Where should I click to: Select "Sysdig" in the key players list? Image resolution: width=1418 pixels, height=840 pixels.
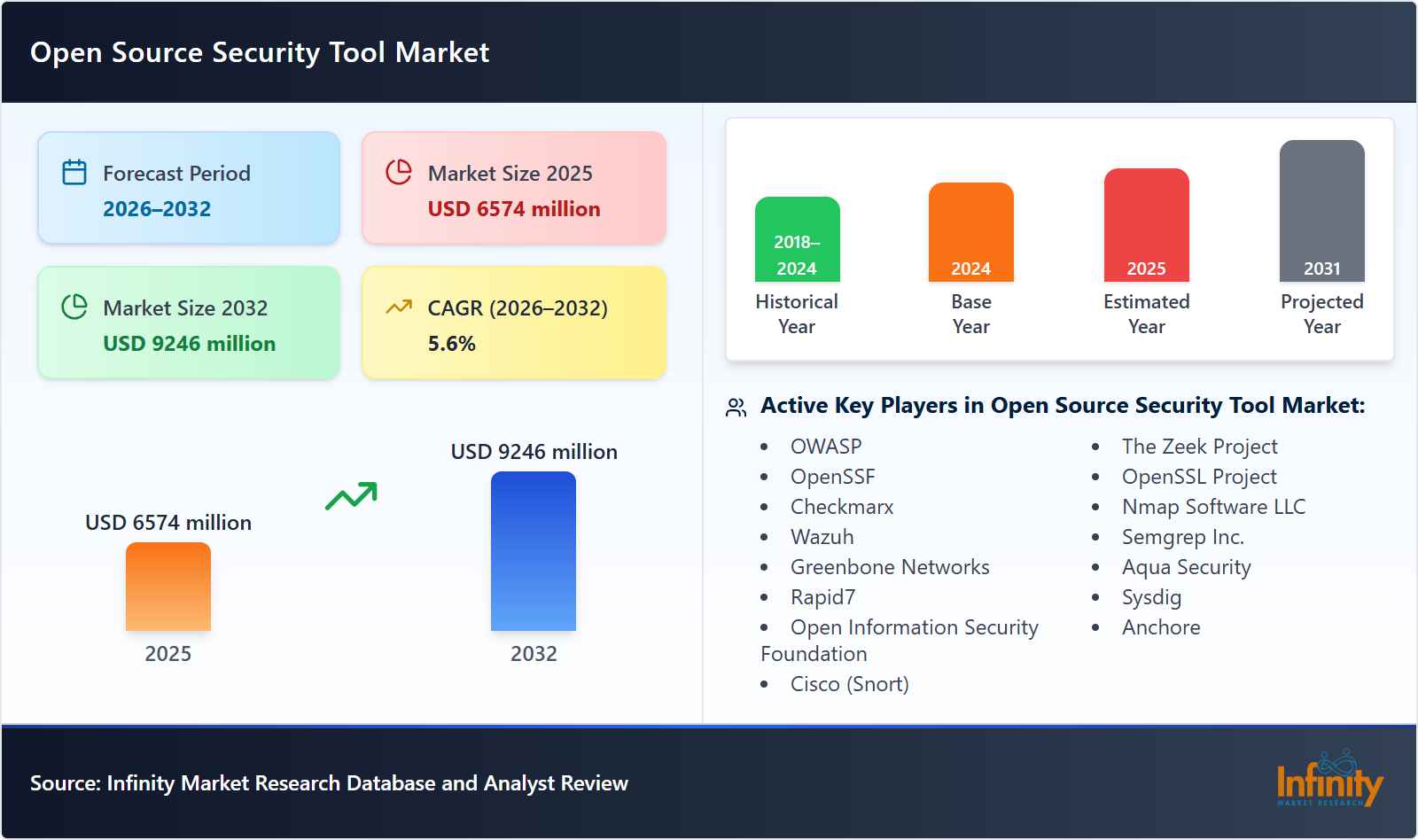1152,597
